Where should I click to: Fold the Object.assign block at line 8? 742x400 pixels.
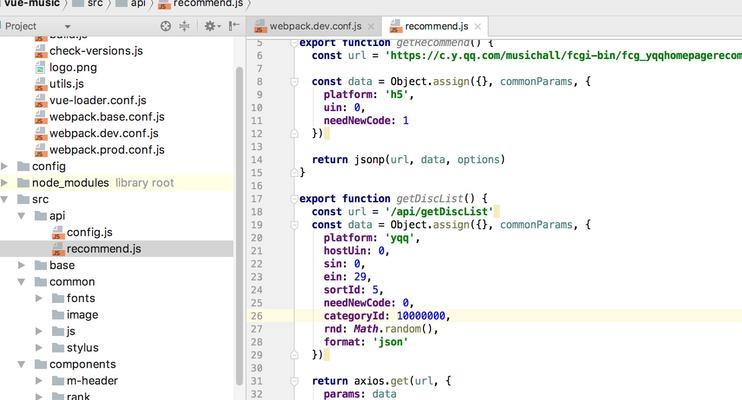[294, 82]
